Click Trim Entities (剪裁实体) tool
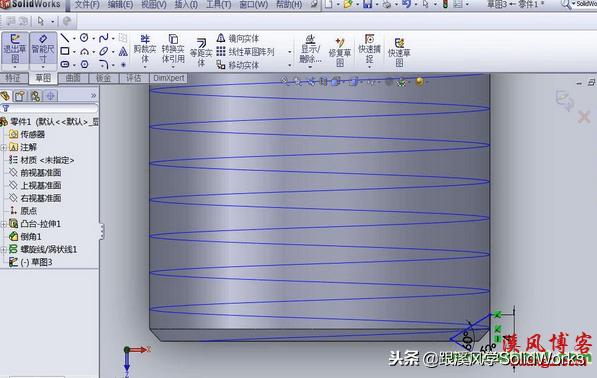The image size is (597, 378). point(145,48)
